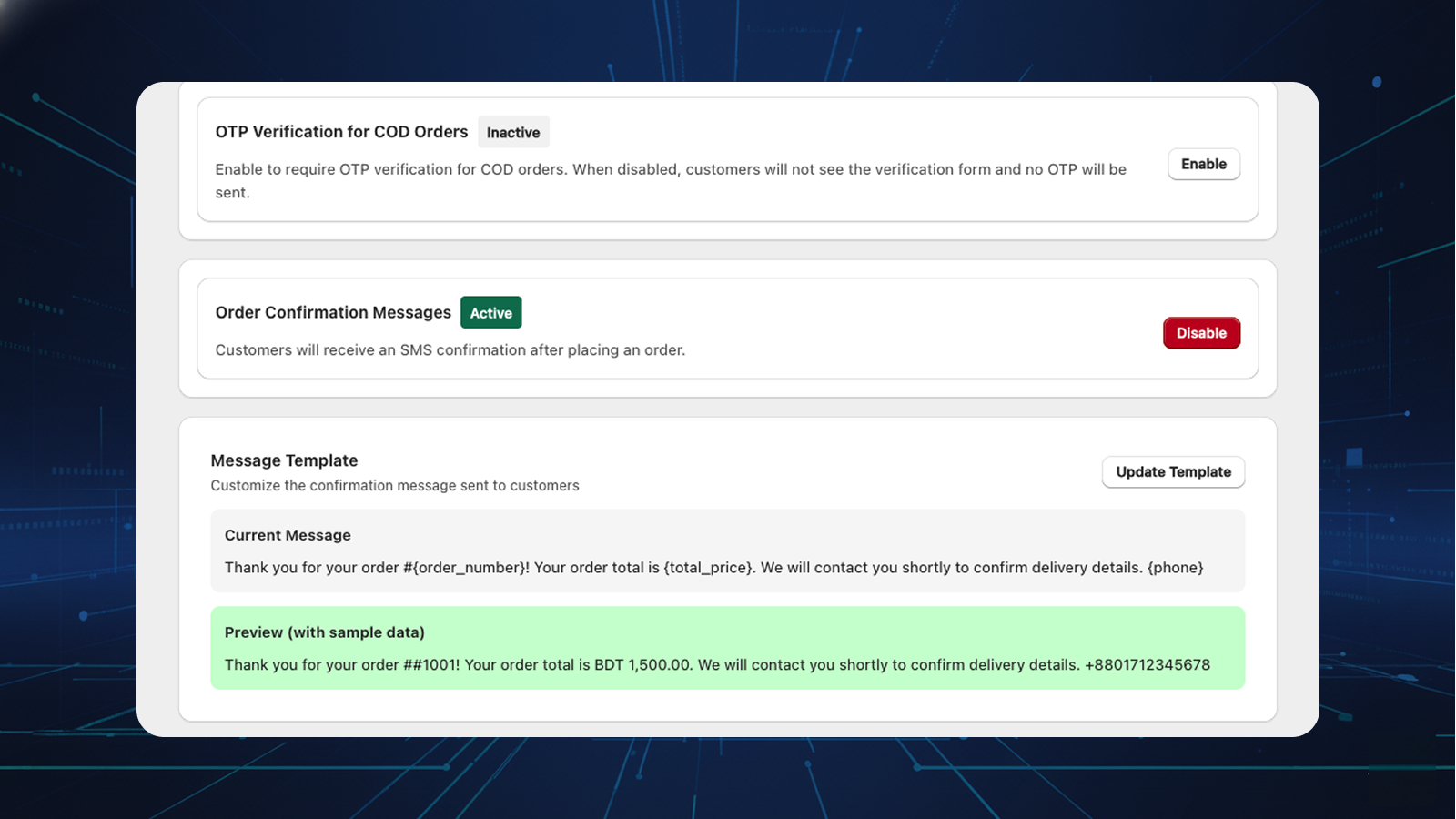Viewport: 1456px width, 819px height.
Task: Click the {total_price} placeholder text
Action: (706, 567)
